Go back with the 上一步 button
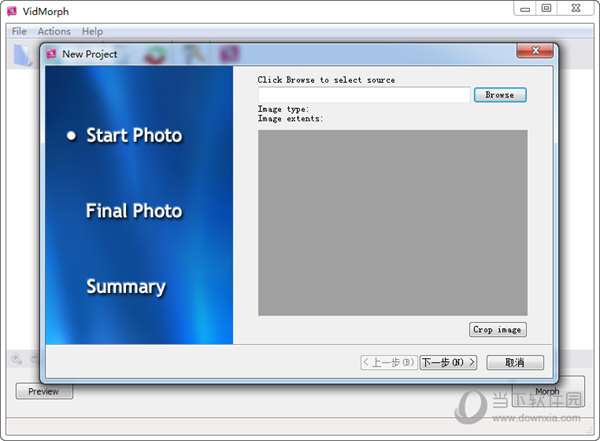This screenshot has width=600, height=441. tap(388, 362)
